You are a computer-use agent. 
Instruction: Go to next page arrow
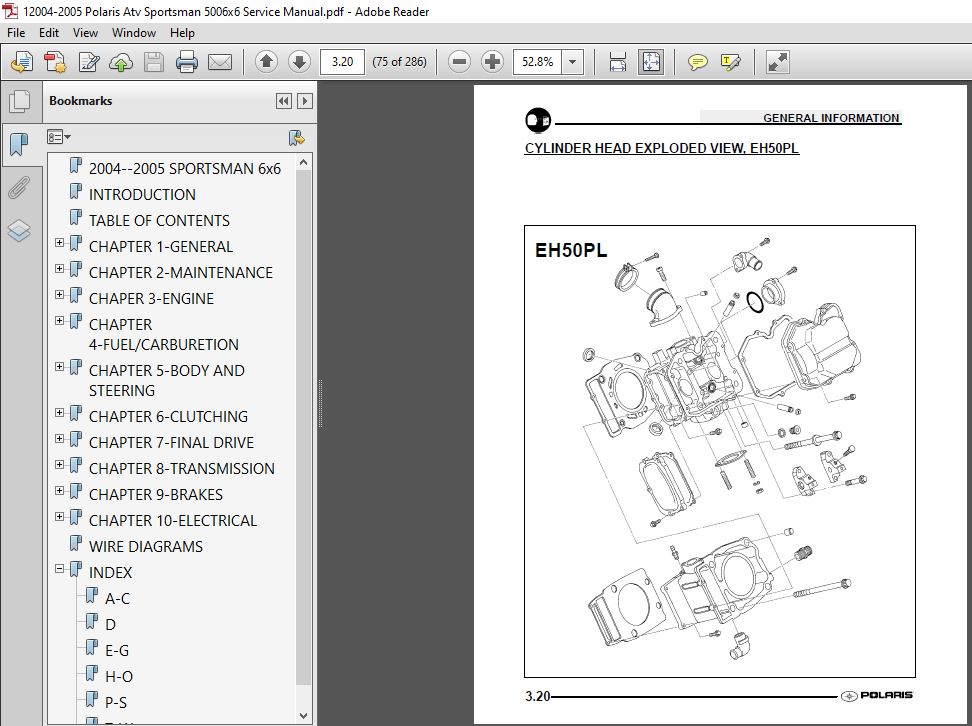tap(299, 61)
